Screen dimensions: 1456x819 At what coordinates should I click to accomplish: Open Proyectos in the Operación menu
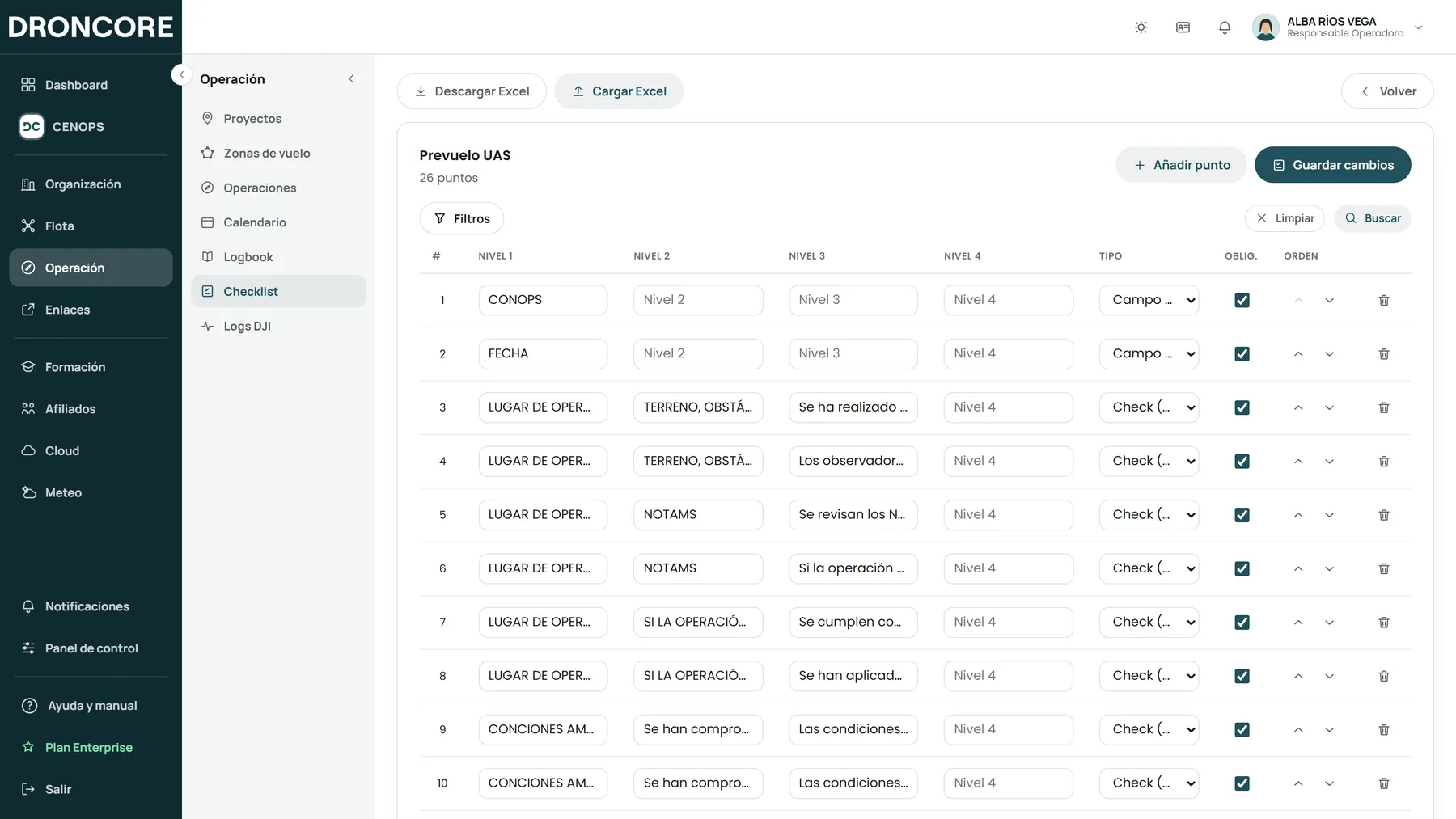tap(278, 118)
